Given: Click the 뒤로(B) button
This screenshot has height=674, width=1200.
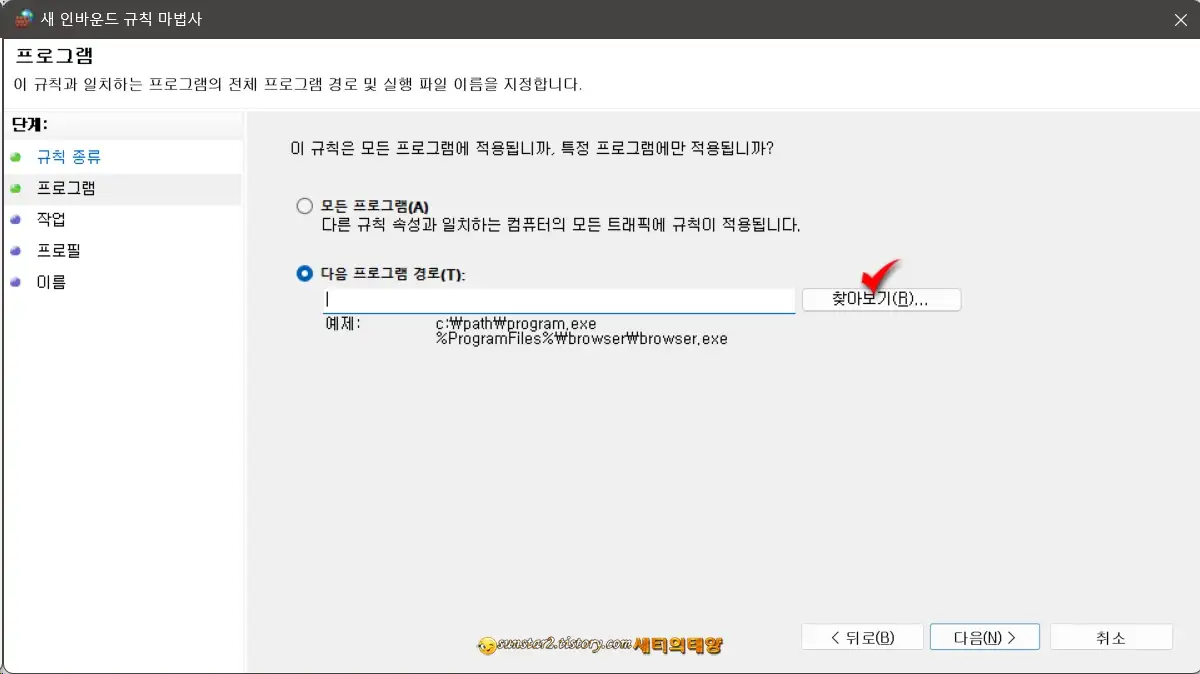Looking at the screenshot, I should point(862,636).
